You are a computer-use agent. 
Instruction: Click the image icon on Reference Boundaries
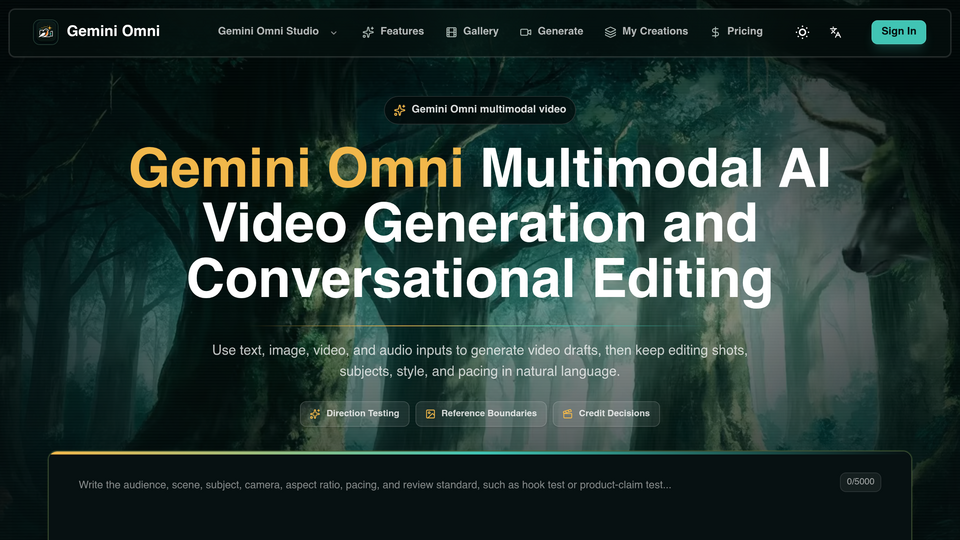click(x=430, y=414)
